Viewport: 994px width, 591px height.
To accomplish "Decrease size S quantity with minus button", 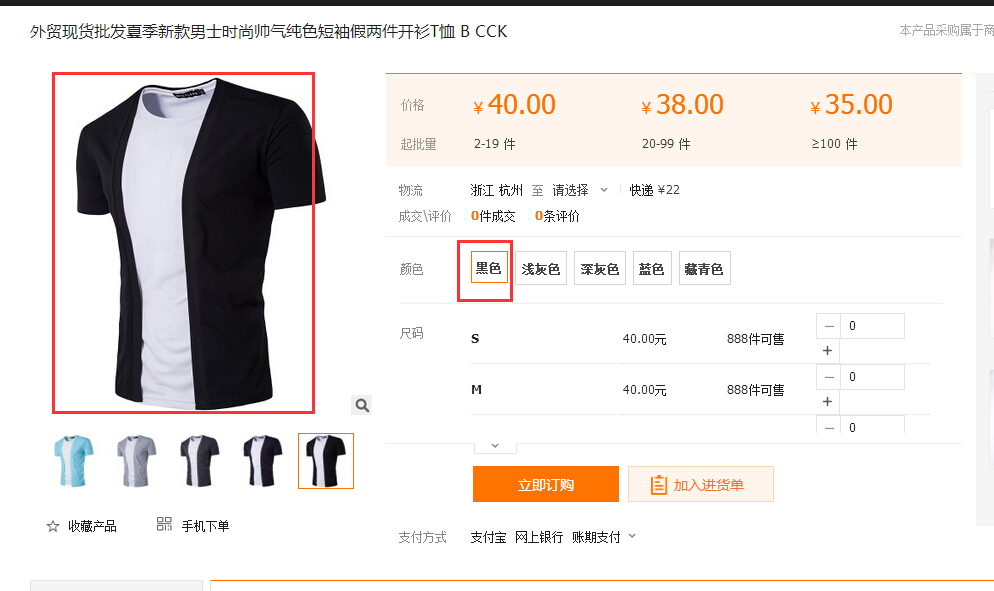I will click(829, 326).
